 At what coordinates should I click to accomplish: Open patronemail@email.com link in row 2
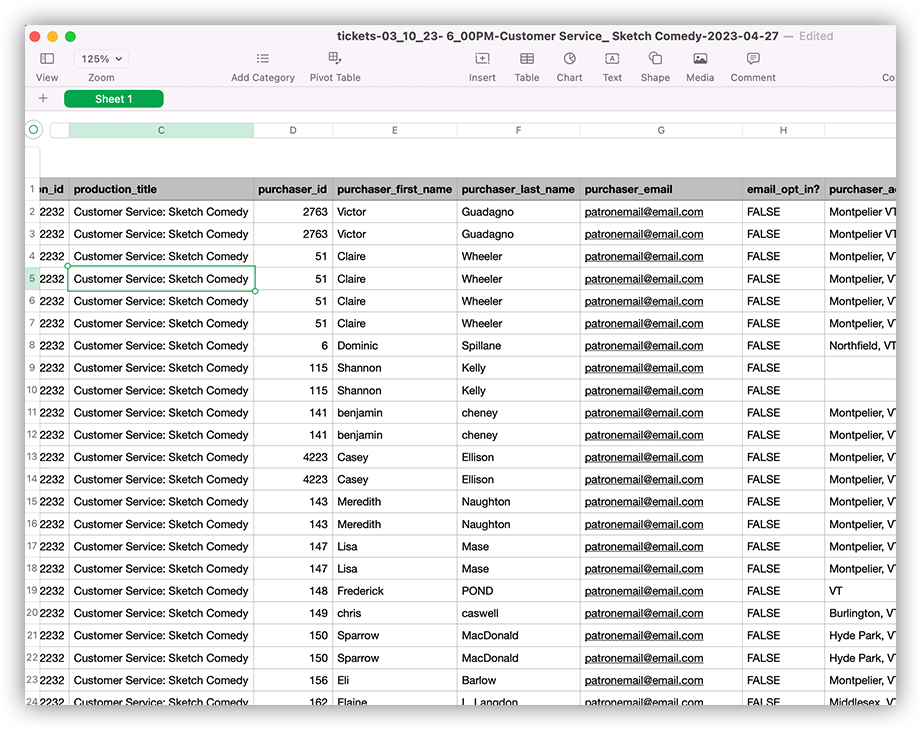643,212
